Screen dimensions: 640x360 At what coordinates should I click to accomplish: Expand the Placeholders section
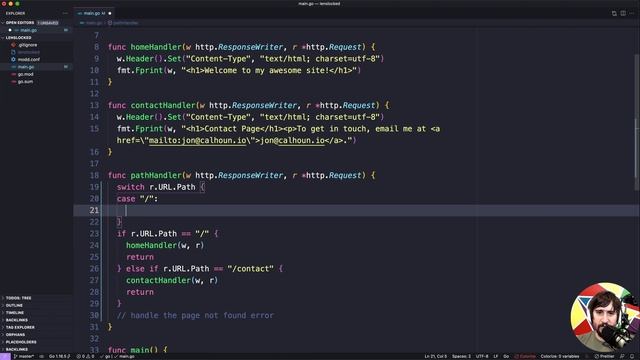(x=37, y=342)
